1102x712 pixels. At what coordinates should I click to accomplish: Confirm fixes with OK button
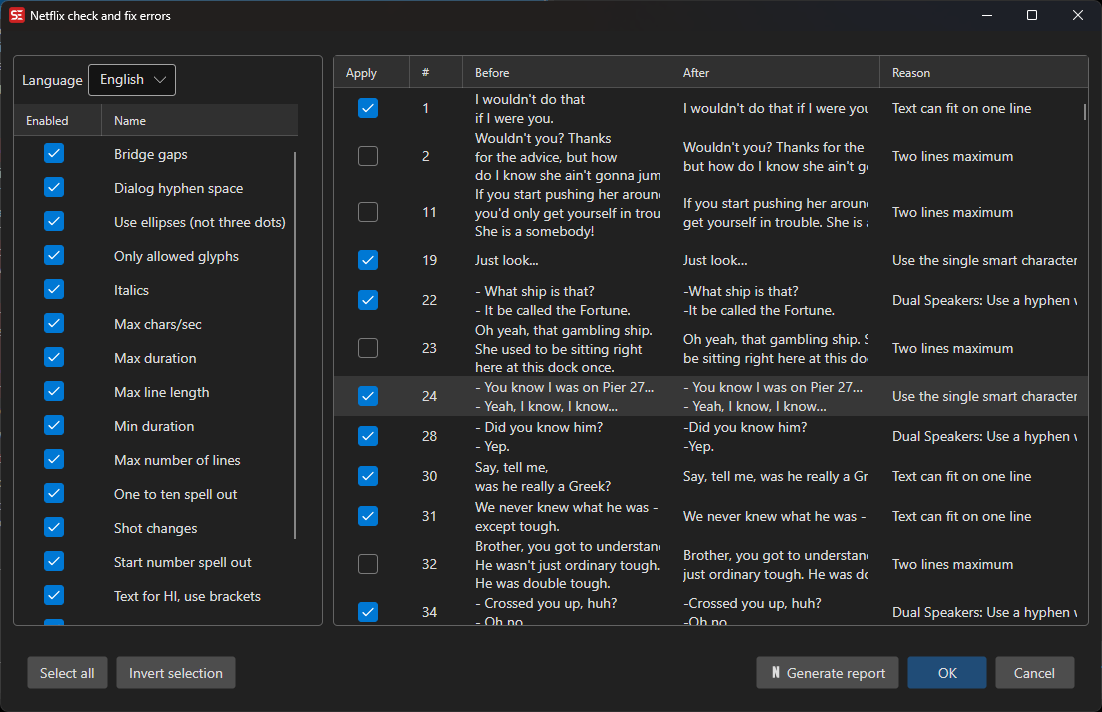point(947,673)
